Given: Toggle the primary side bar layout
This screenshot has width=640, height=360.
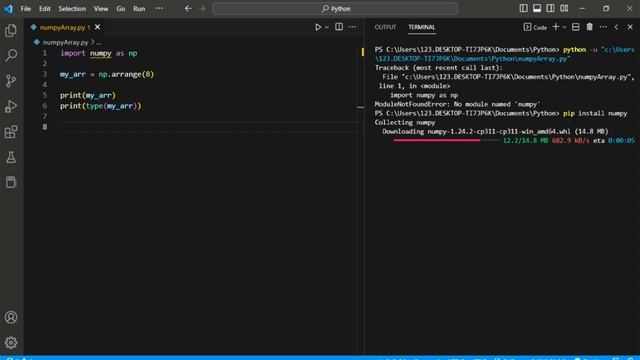Looking at the screenshot, I should click(x=523, y=9).
